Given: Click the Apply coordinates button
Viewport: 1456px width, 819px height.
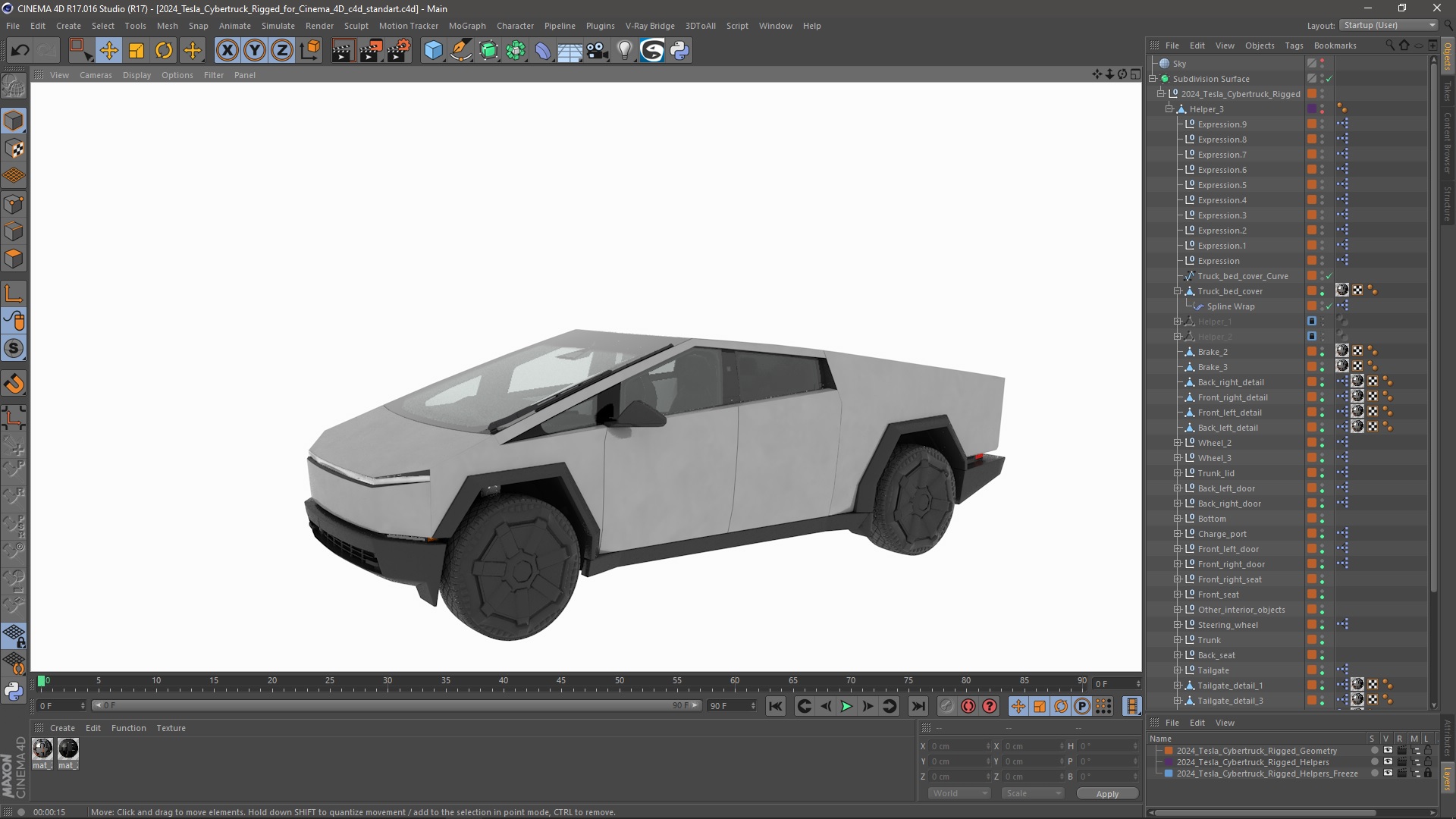Looking at the screenshot, I should (1107, 794).
